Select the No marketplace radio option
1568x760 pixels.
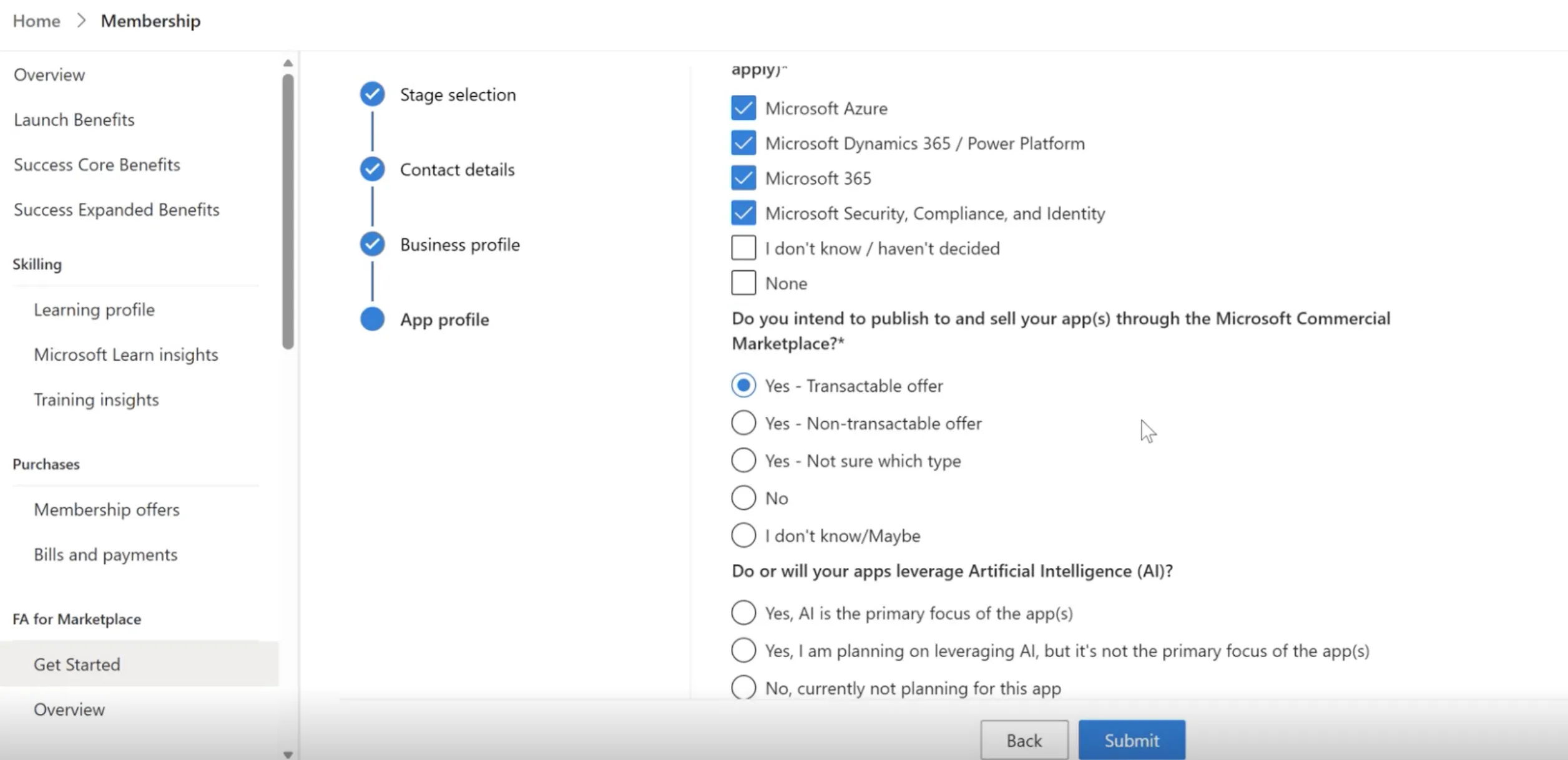(743, 498)
